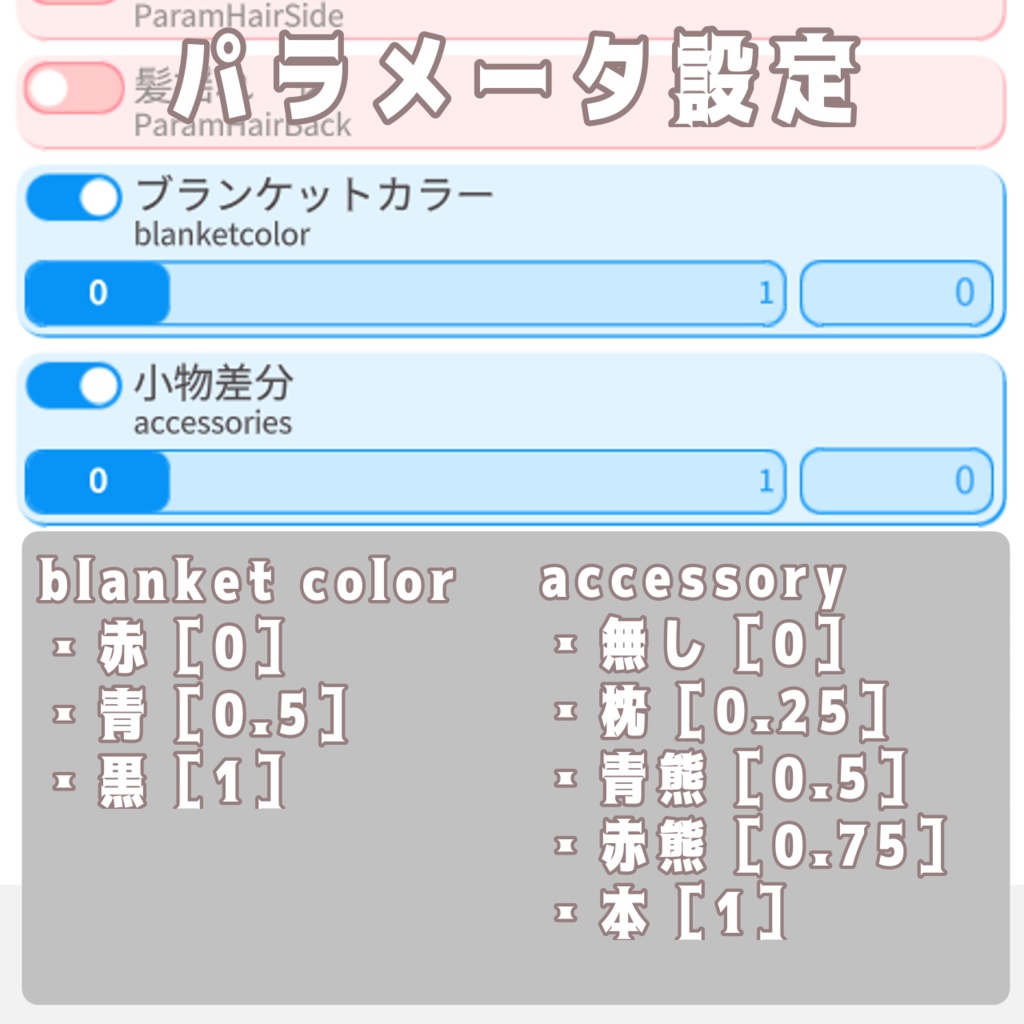Select the accessories parameter label
1024x1024 pixels.
click(x=210, y=423)
